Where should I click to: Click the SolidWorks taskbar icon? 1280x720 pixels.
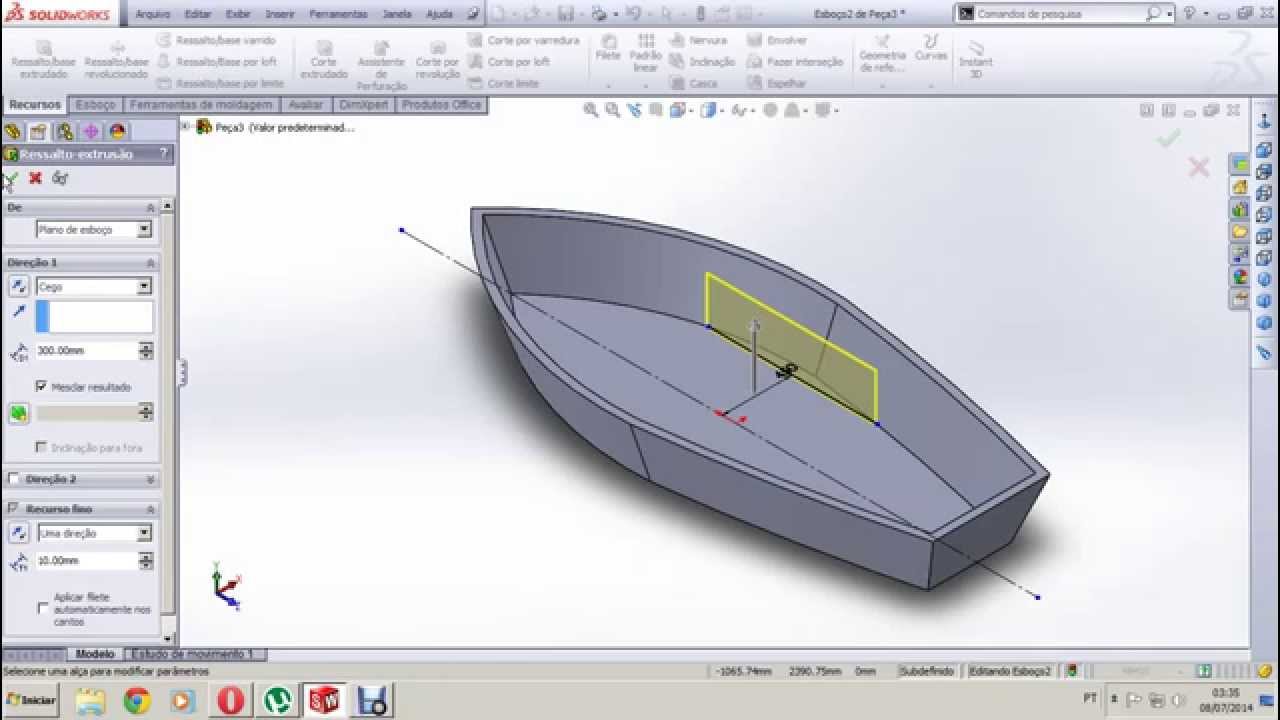pyautogui.click(x=324, y=701)
